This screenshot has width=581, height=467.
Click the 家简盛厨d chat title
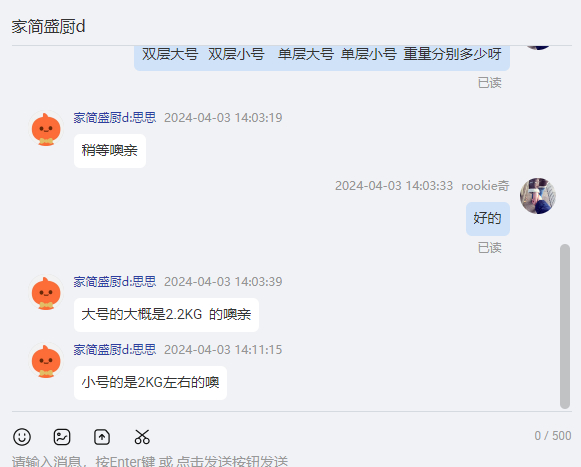tap(48, 27)
